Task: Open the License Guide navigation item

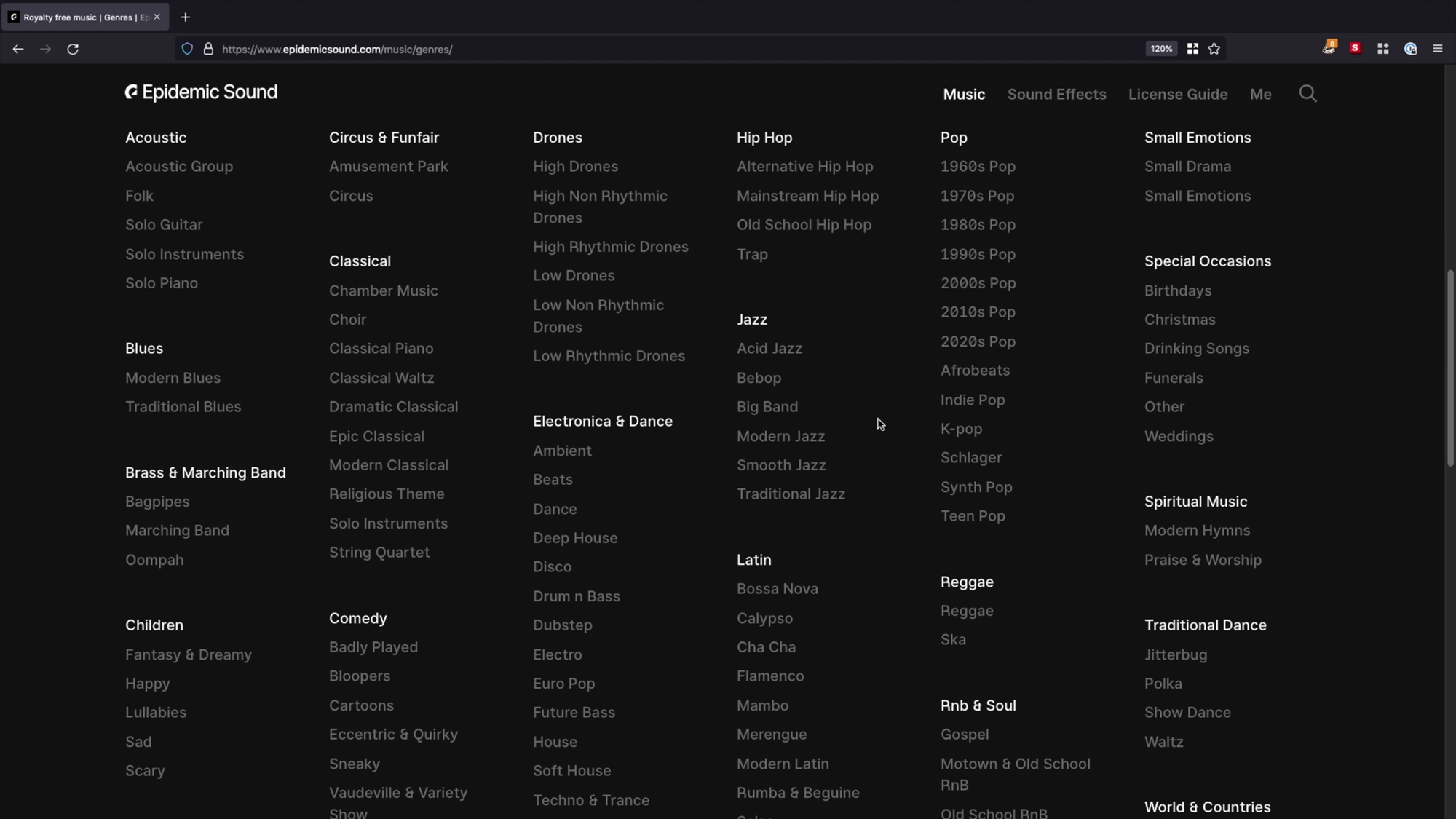Action: pyautogui.click(x=1178, y=95)
